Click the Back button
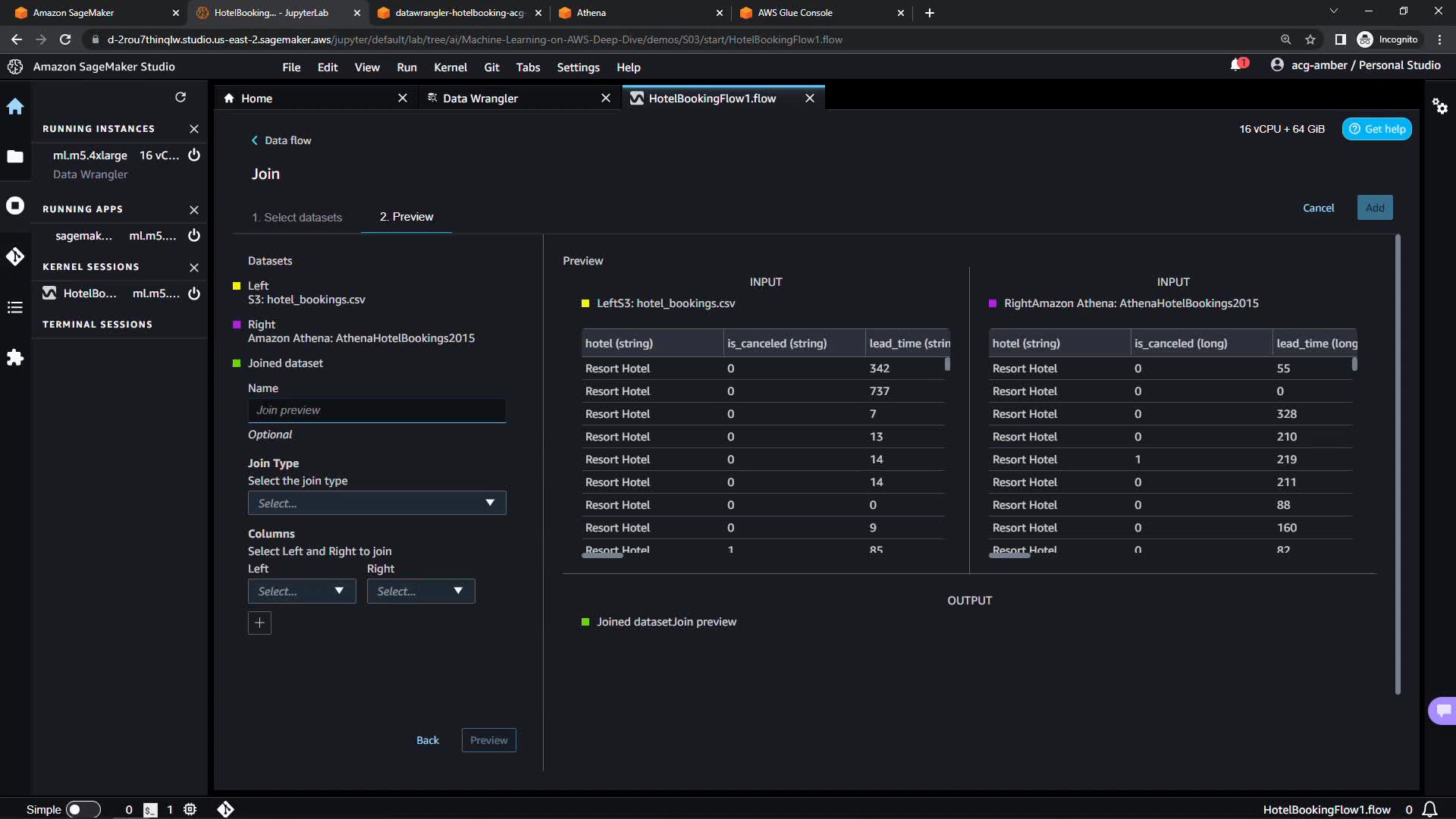The height and width of the screenshot is (819, 1456). (x=428, y=740)
